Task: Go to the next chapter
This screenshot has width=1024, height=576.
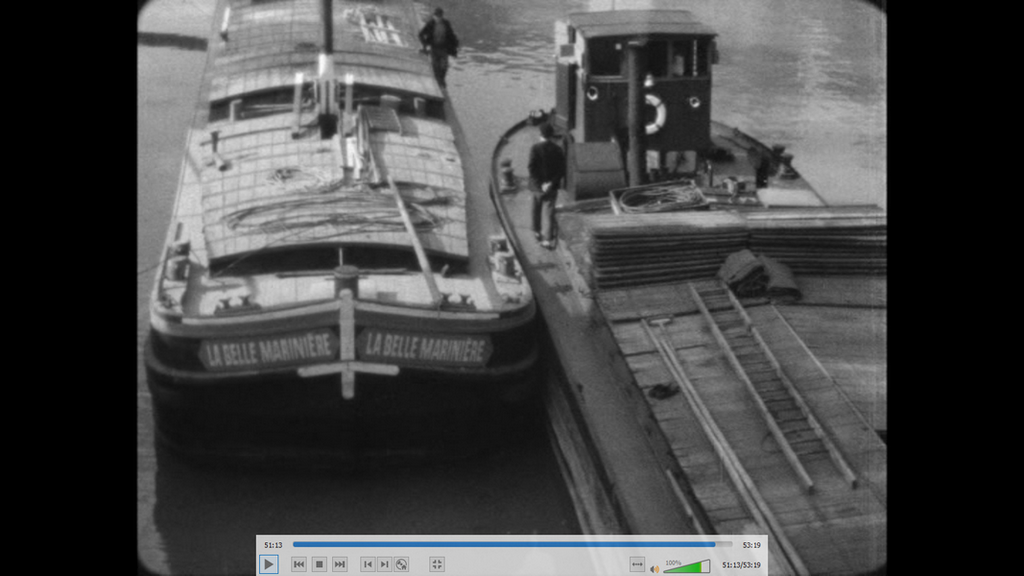Action: [385, 564]
